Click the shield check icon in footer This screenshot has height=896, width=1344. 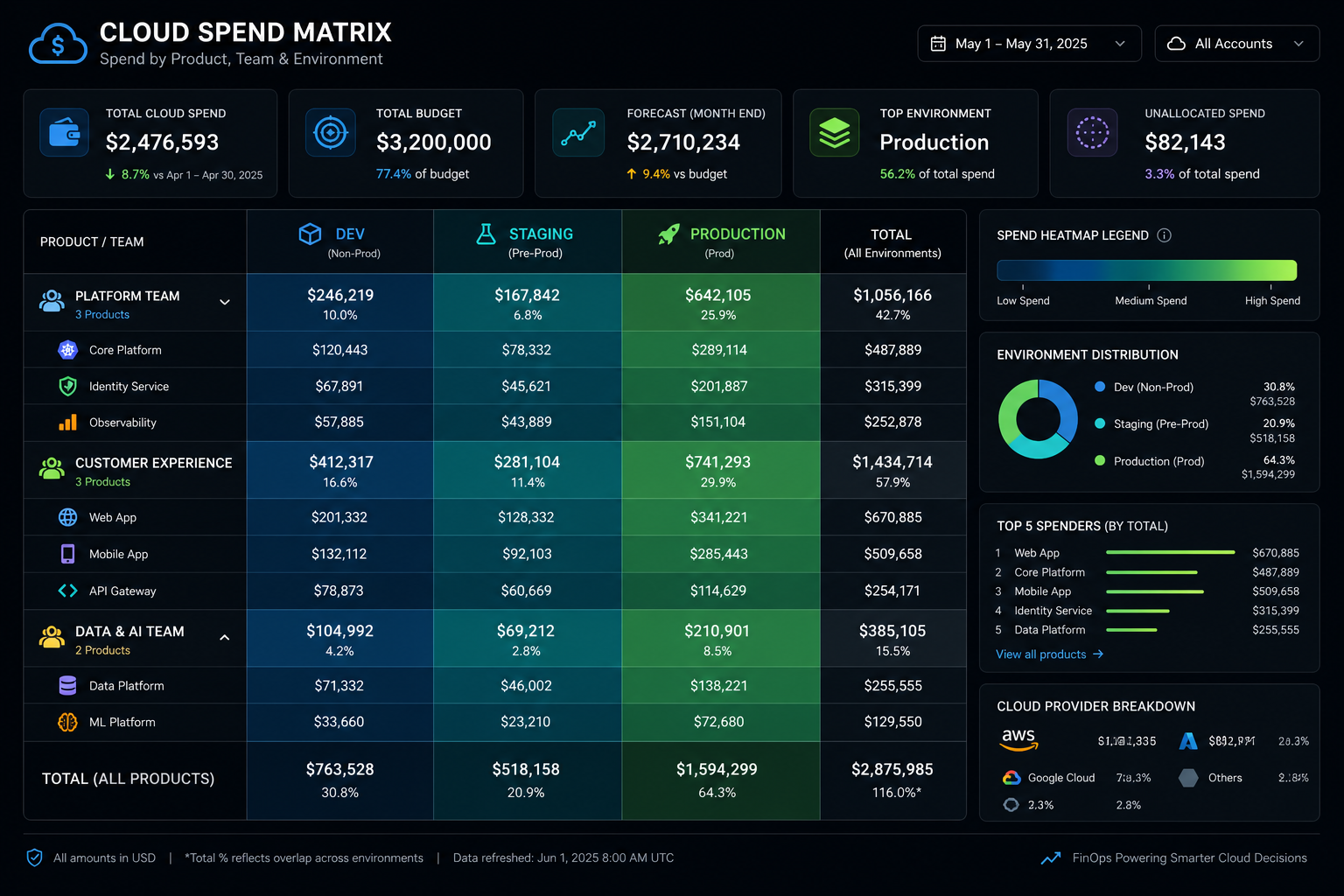pyautogui.click(x=34, y=857)
